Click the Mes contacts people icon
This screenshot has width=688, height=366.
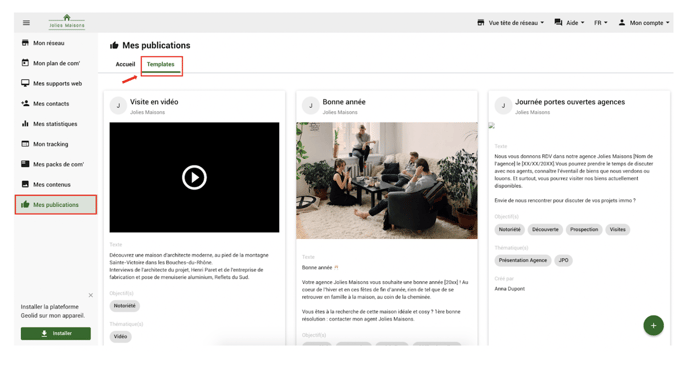(x=25, y=104)
